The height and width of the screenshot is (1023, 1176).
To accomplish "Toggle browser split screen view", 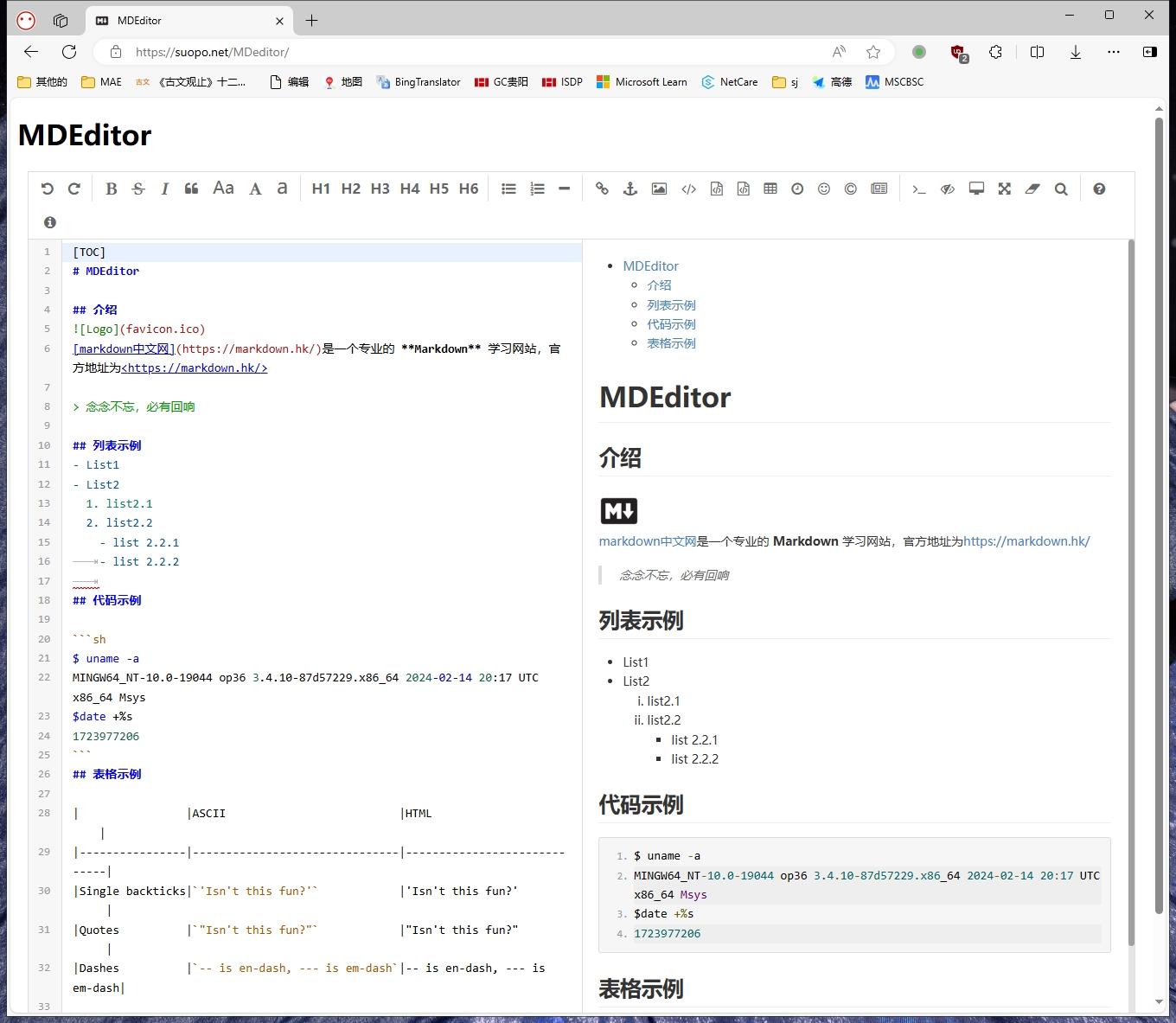I will click(1038, 52).
